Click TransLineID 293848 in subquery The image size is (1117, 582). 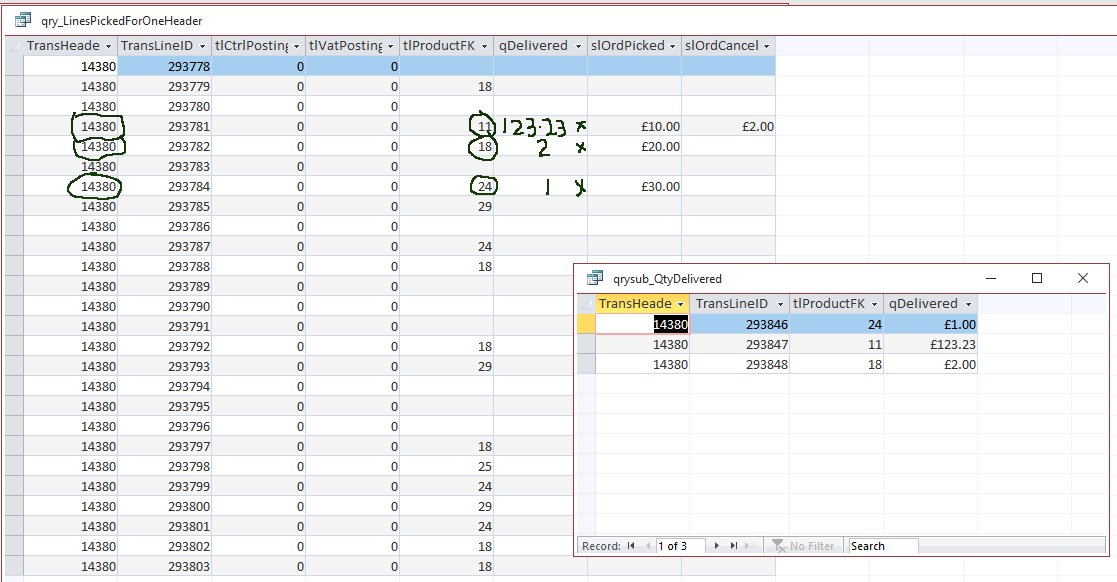739,364
